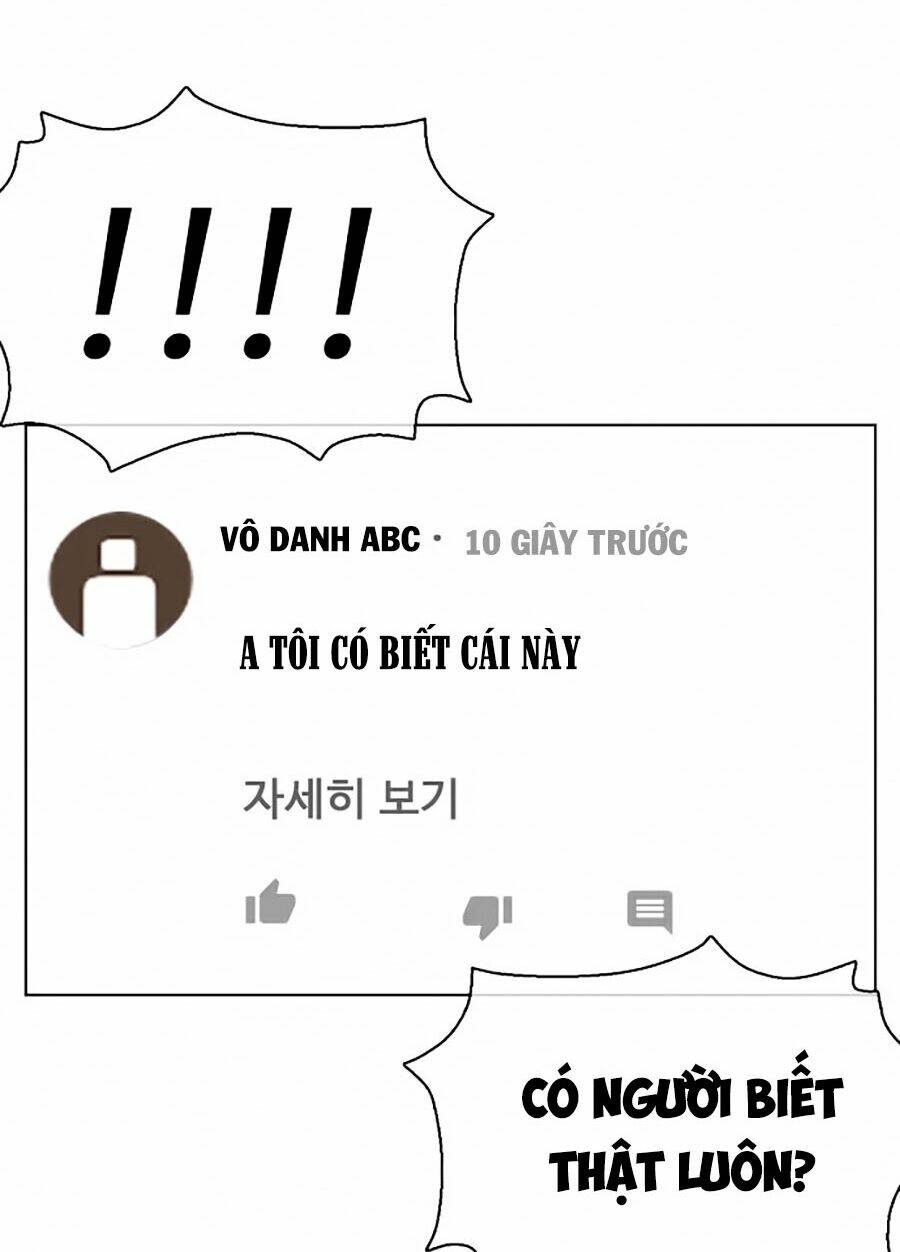
Task: Click the 'CÓ NGƯỜI BIẾT' text line
Action: click(x=683, y=1100)
